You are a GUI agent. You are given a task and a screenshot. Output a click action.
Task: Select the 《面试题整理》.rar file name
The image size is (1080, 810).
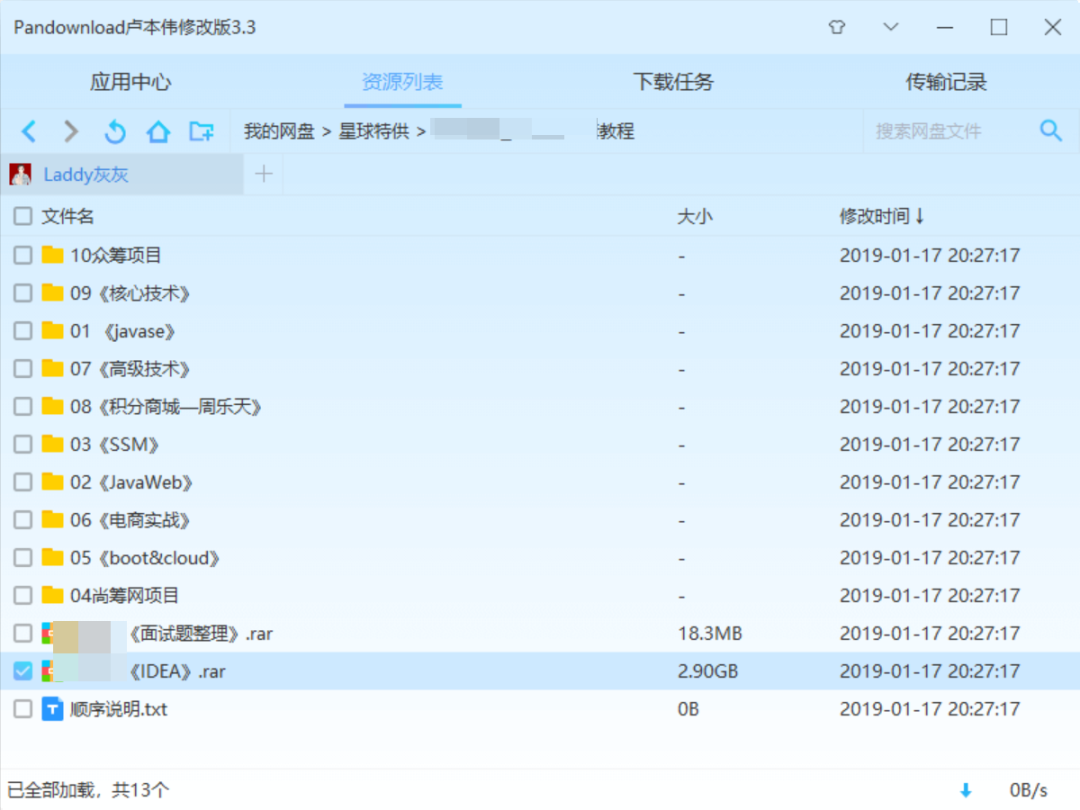click(200, 633)
